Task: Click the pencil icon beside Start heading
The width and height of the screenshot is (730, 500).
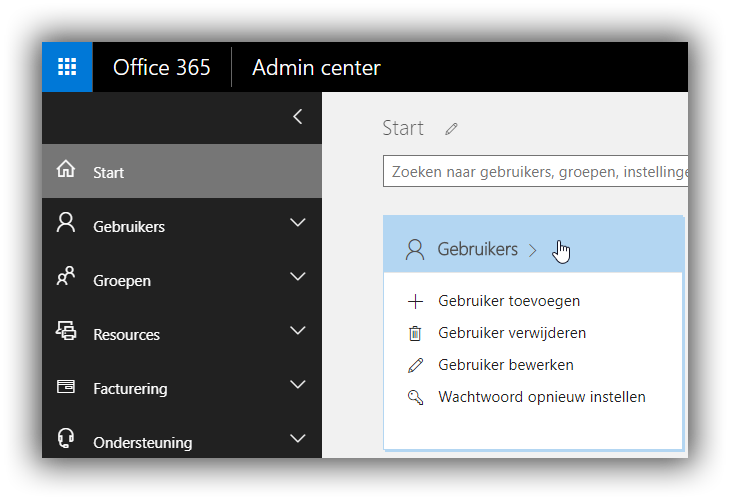Action: click(451, 128)
